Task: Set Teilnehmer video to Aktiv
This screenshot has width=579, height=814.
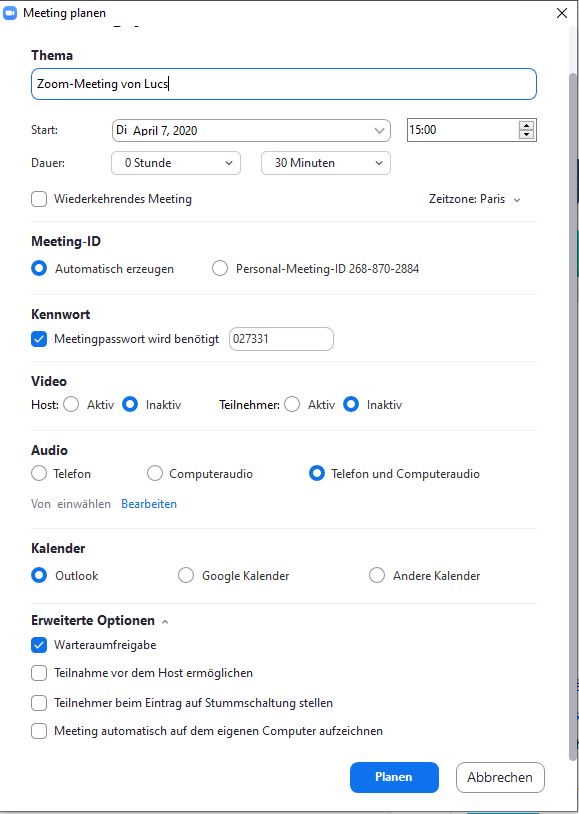Action: click(292, 404)
